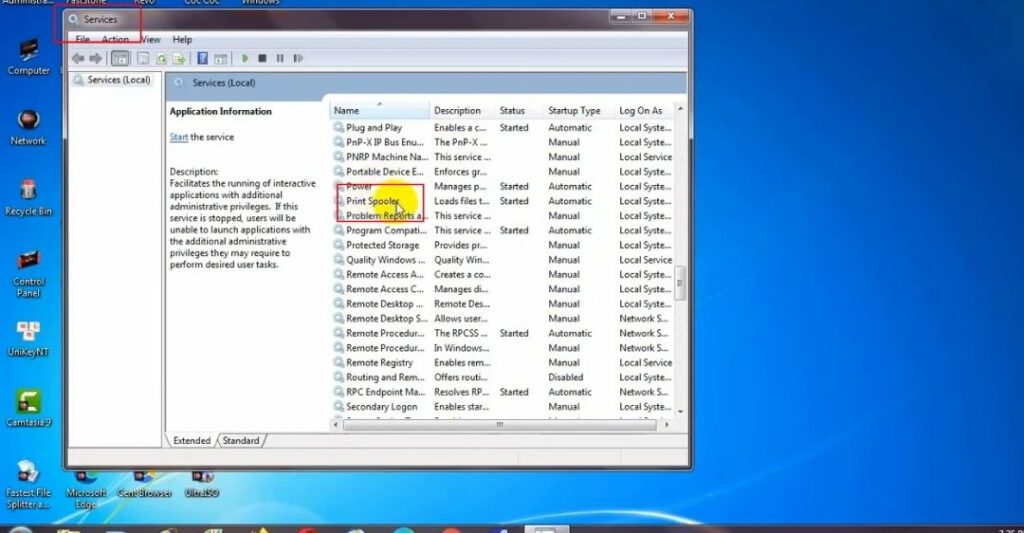Open the Help toolbar icon

click(203, 59)
